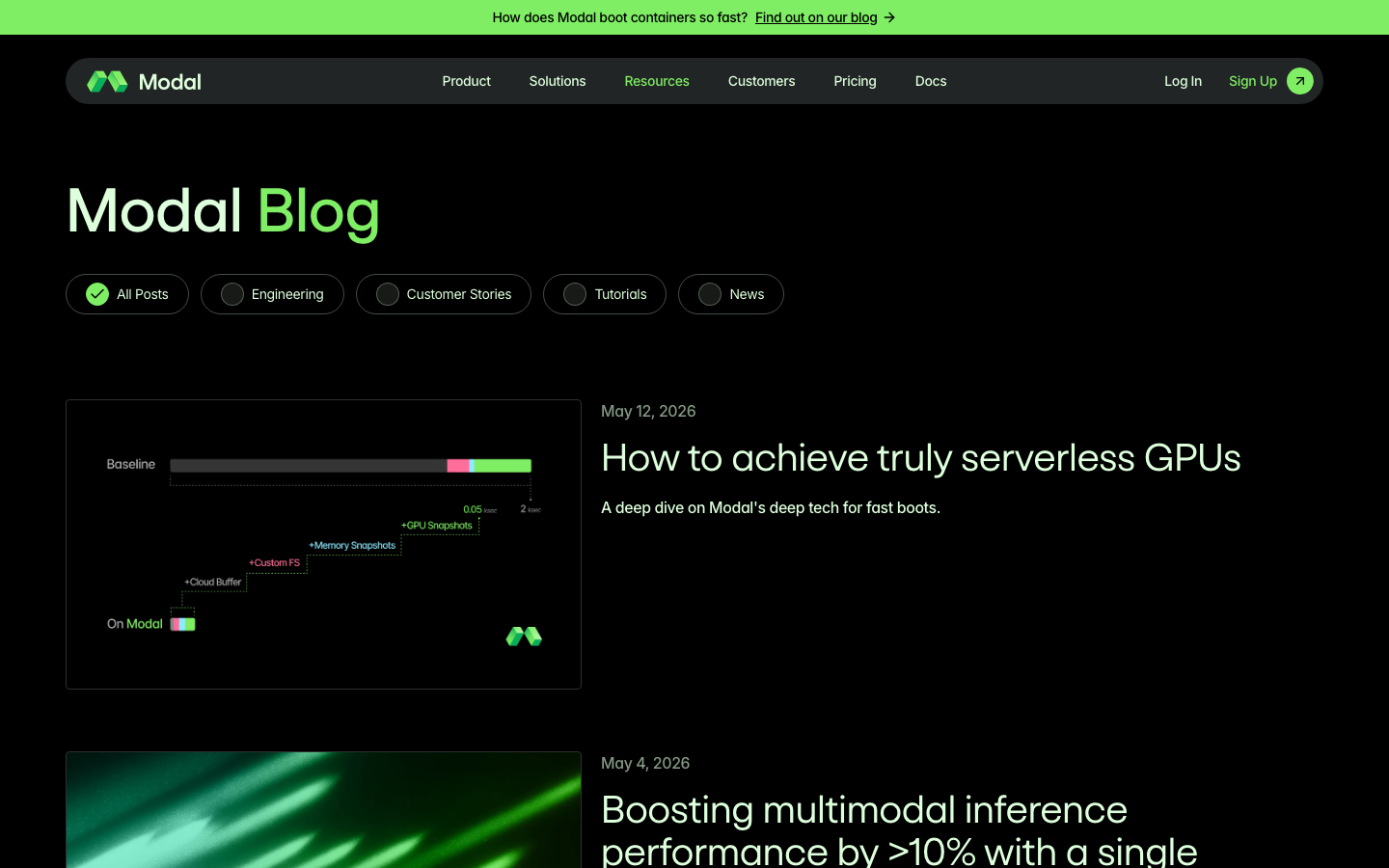Open the Solutions menu

558,81
